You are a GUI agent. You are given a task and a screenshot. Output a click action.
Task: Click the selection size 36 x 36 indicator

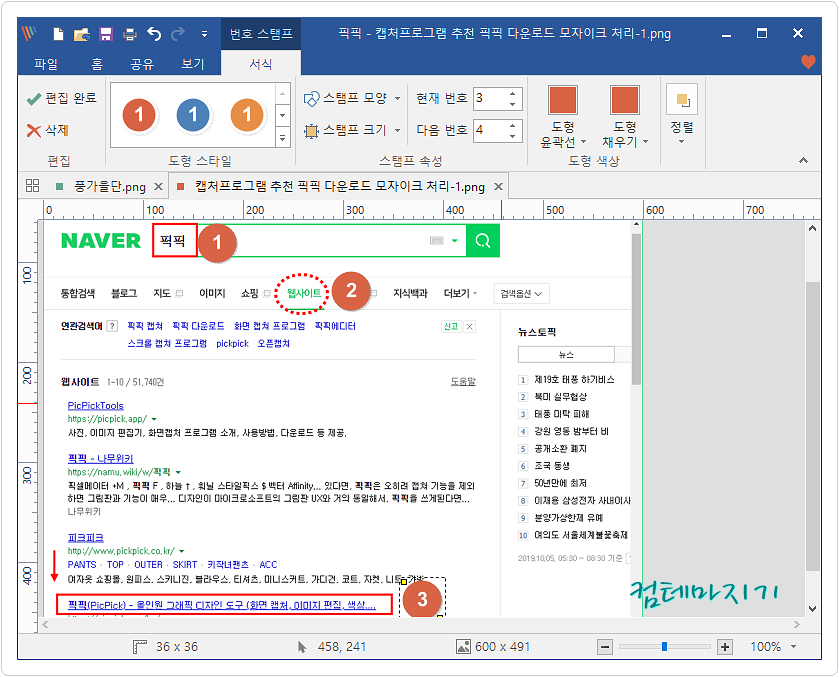click(x=165, y=647)
